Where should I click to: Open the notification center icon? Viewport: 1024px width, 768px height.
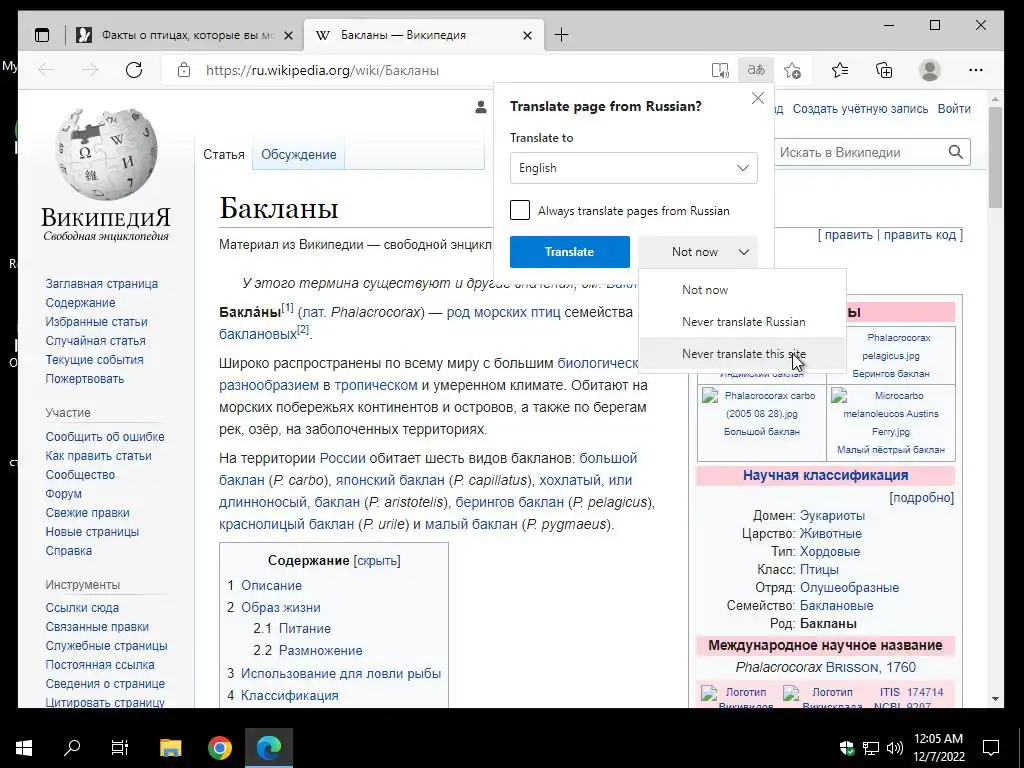pos(991,748)
